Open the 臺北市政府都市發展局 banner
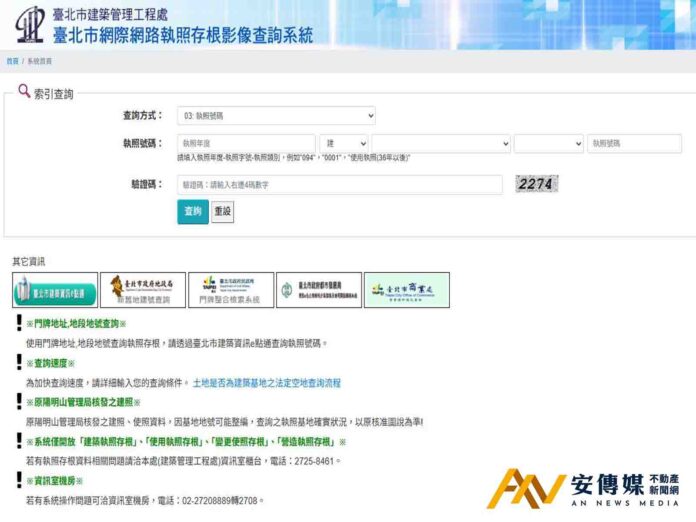Image resolution: width=696 pixels, height=522 pixels. tap(319, 290)
